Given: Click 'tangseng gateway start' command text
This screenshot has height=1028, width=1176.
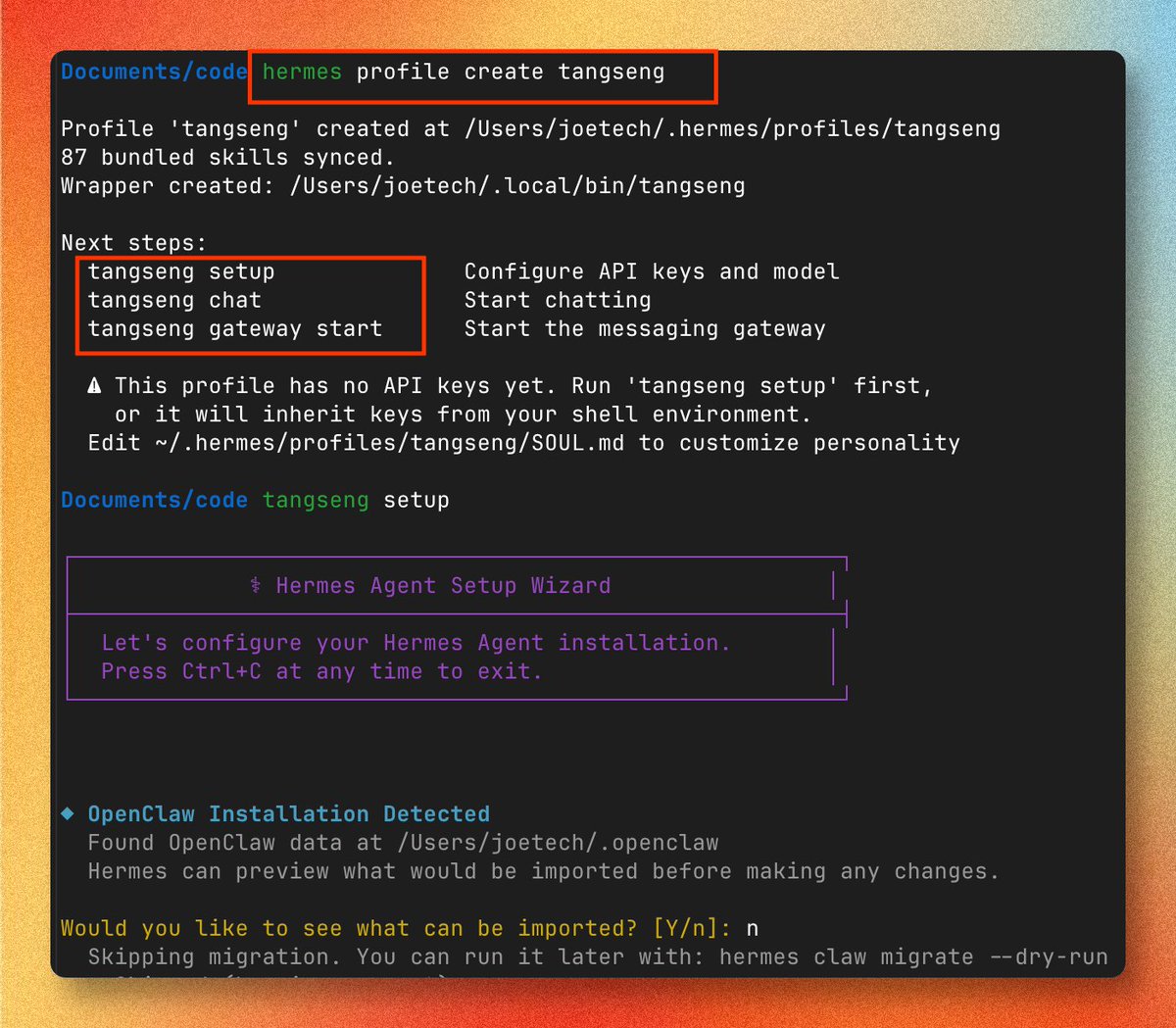Looking at the screenshot, I should (x=235, y=329).
